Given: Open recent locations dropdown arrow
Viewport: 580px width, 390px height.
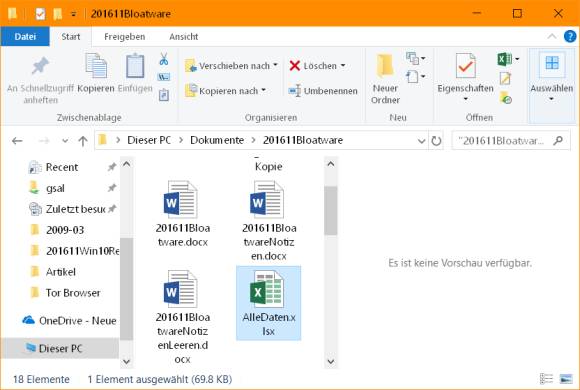Looking at the screenshot, I should (65, 141).
